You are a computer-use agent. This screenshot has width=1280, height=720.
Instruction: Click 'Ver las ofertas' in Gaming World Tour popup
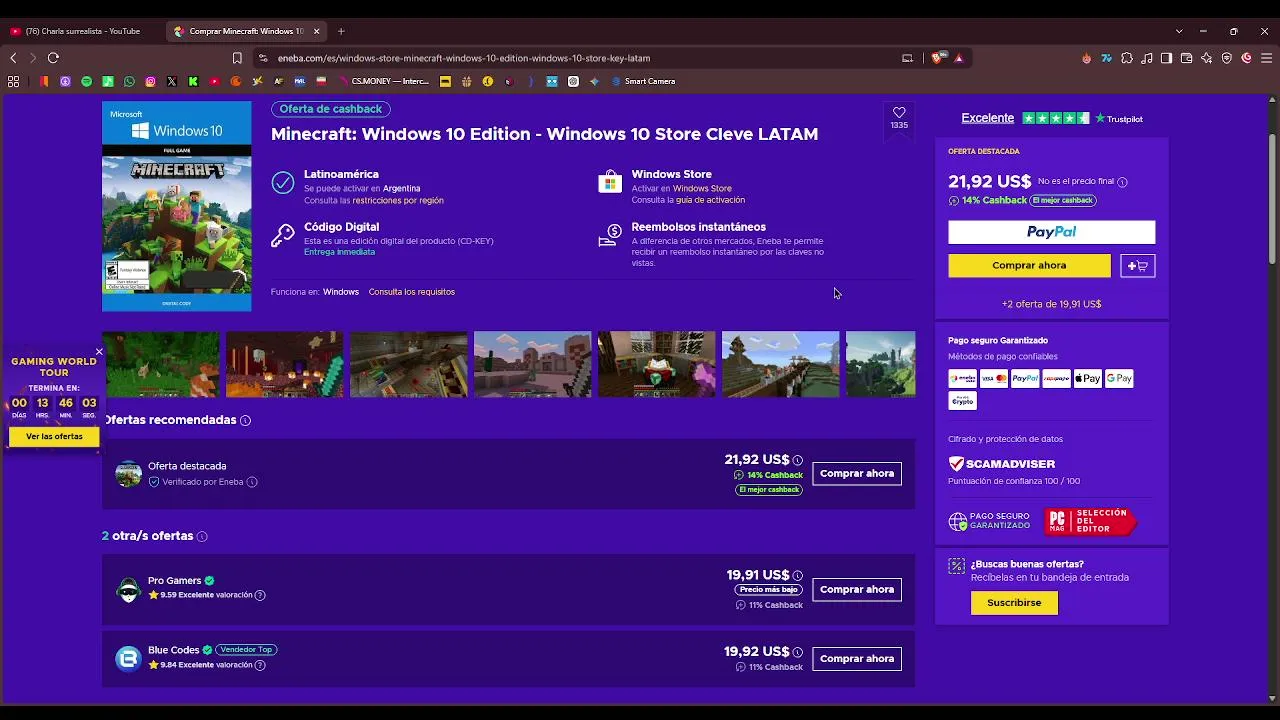click(54, 437)
